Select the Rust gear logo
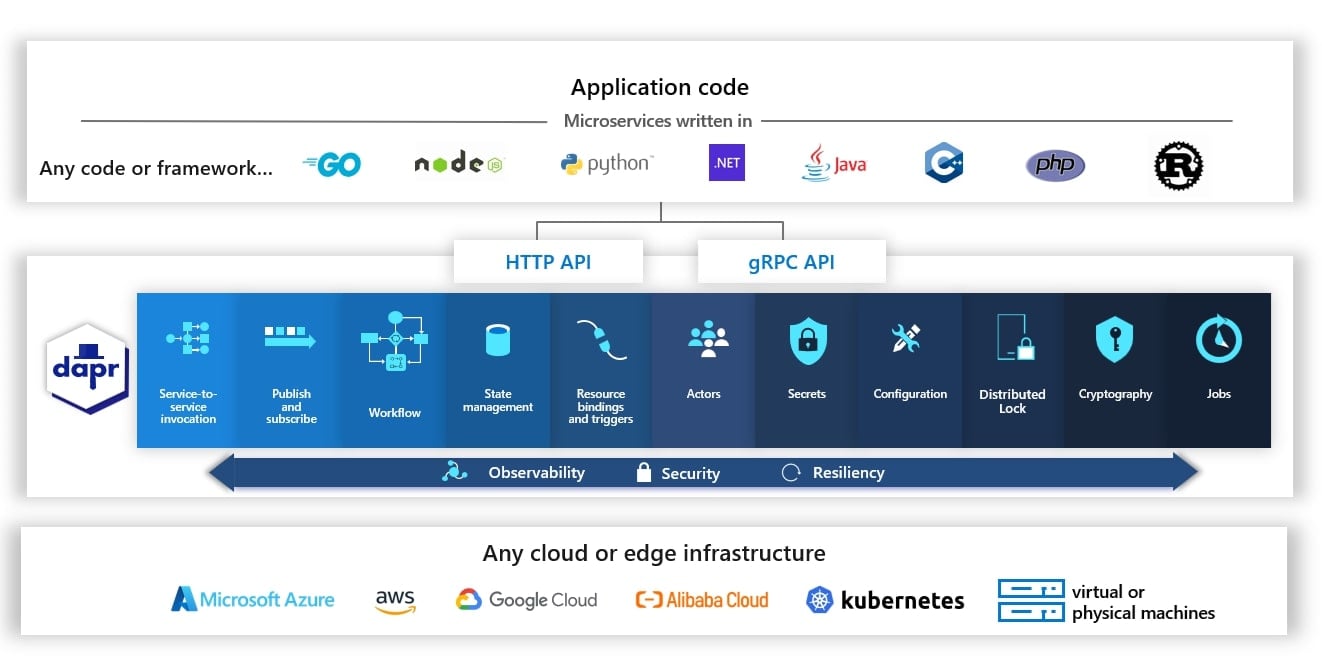This screenshot has width=1322, height=665. click(1178, 165)
